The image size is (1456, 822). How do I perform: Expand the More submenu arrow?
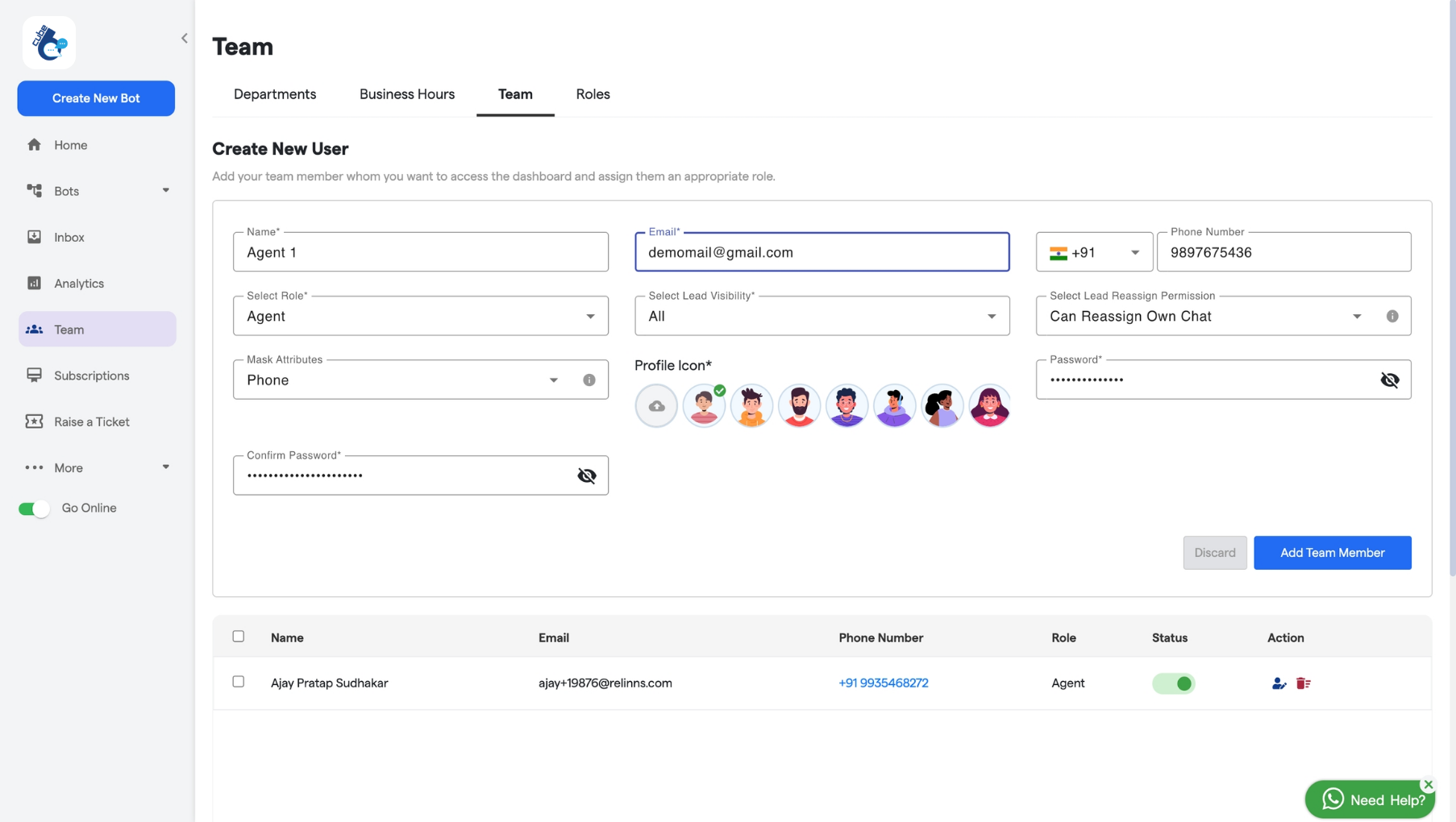pos(166,467)
